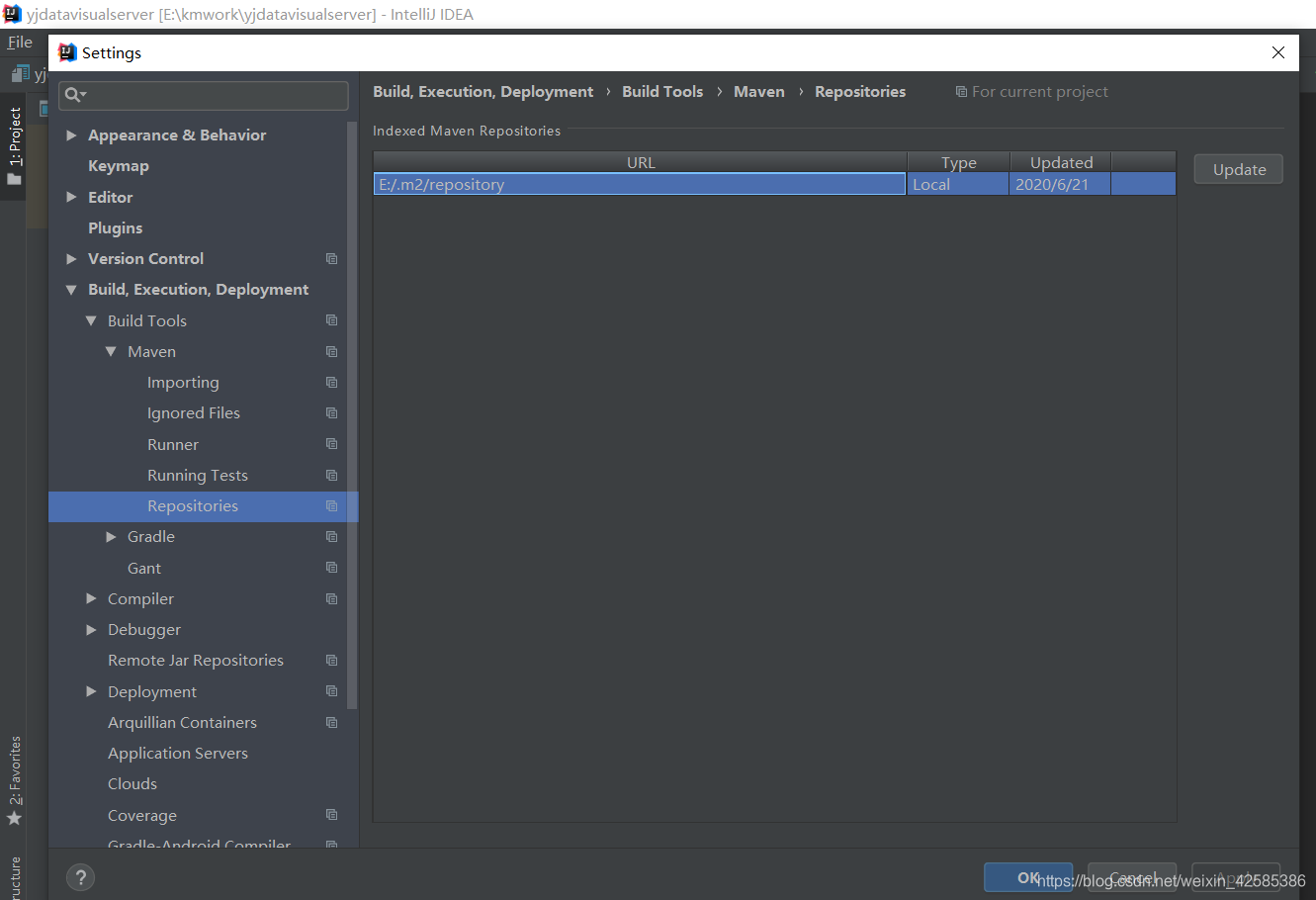
Task: Click project-level icon next to Gradle
Action: point(332,537)
